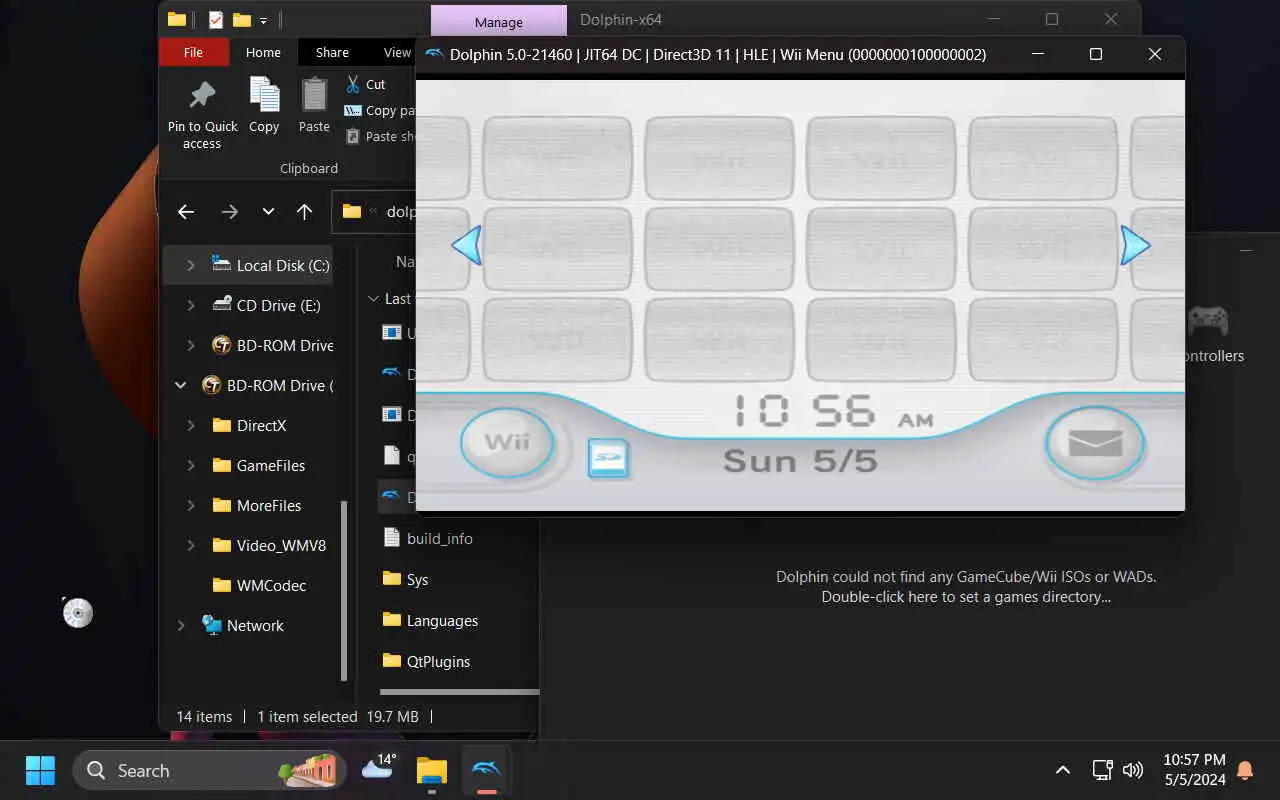Viewport: 1280px width, 800px height.
Task: Click the Cut scissors command
Action: (365, 84)
